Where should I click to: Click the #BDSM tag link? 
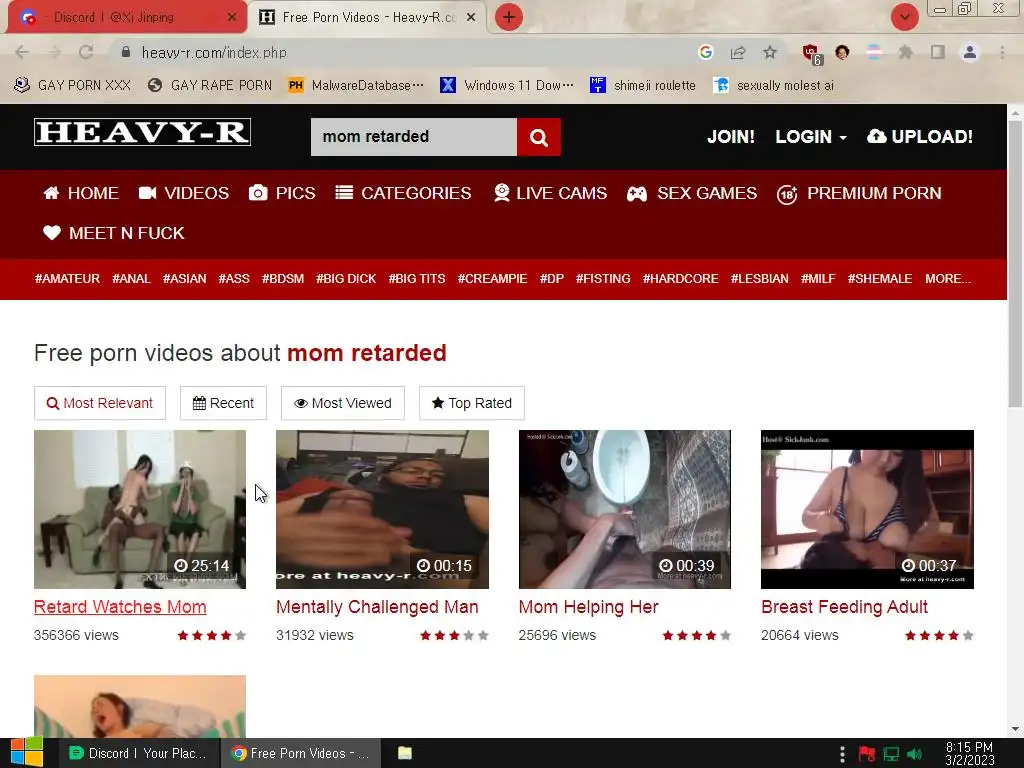click(283, 279)
